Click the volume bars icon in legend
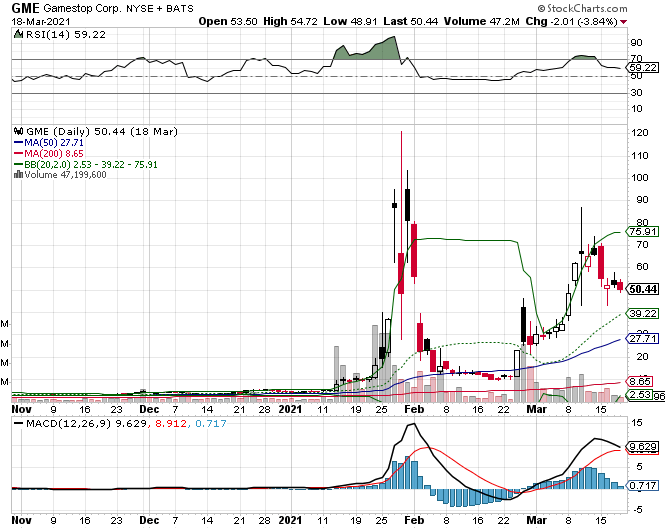This screenshot has height=529, width=672. (x=18, y=174)
